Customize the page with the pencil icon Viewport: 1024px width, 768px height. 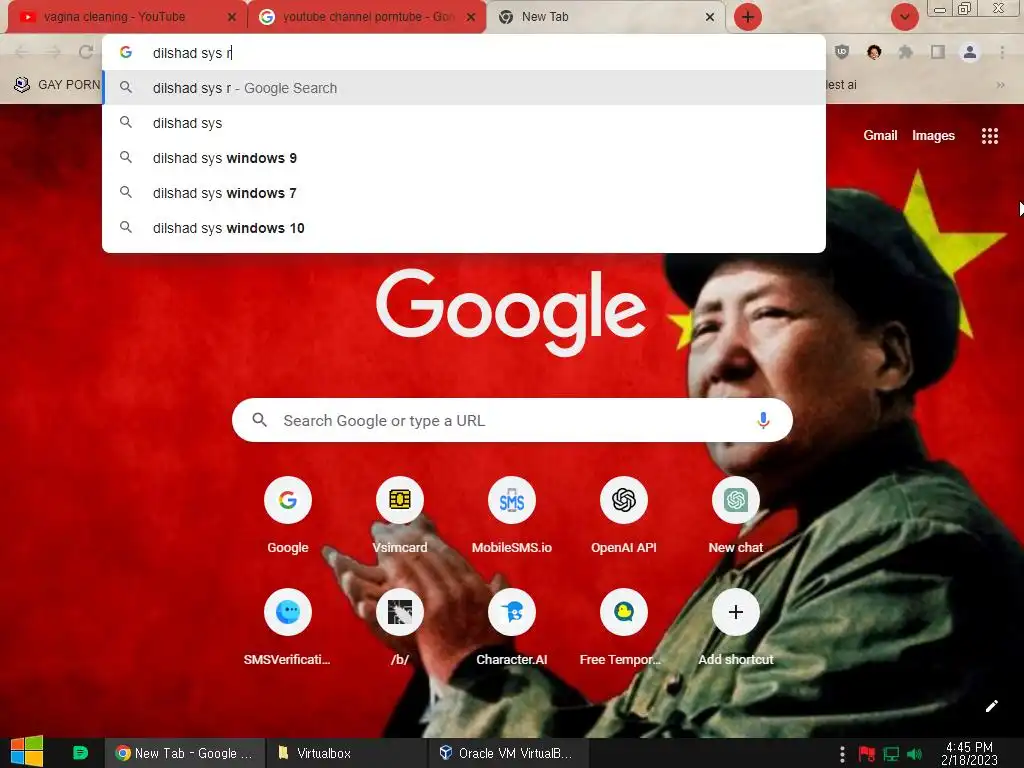click(991, 706)
